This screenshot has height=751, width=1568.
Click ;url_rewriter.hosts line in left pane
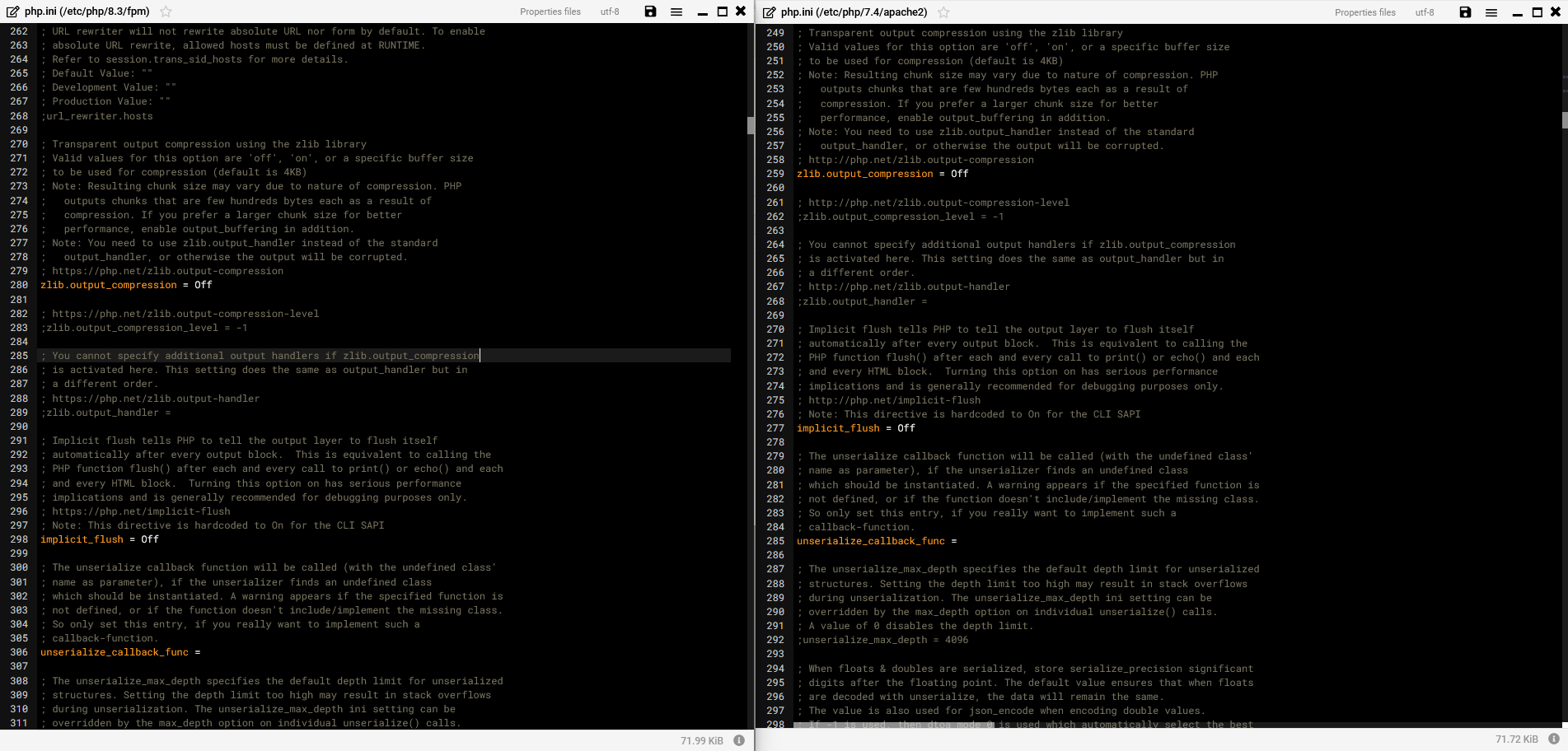pos(96,116)
